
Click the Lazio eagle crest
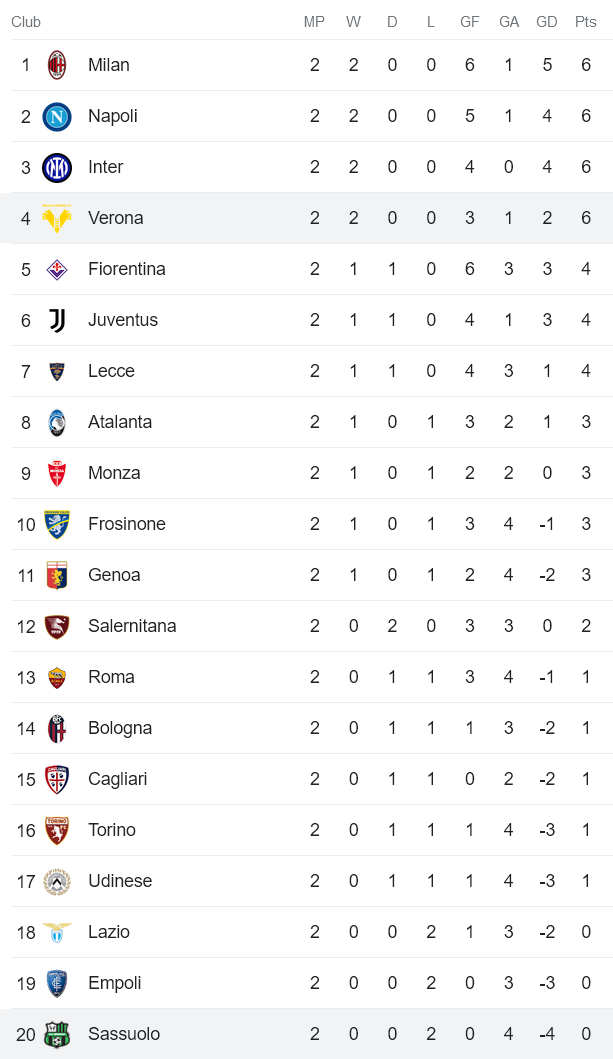(x=57, y=932)
